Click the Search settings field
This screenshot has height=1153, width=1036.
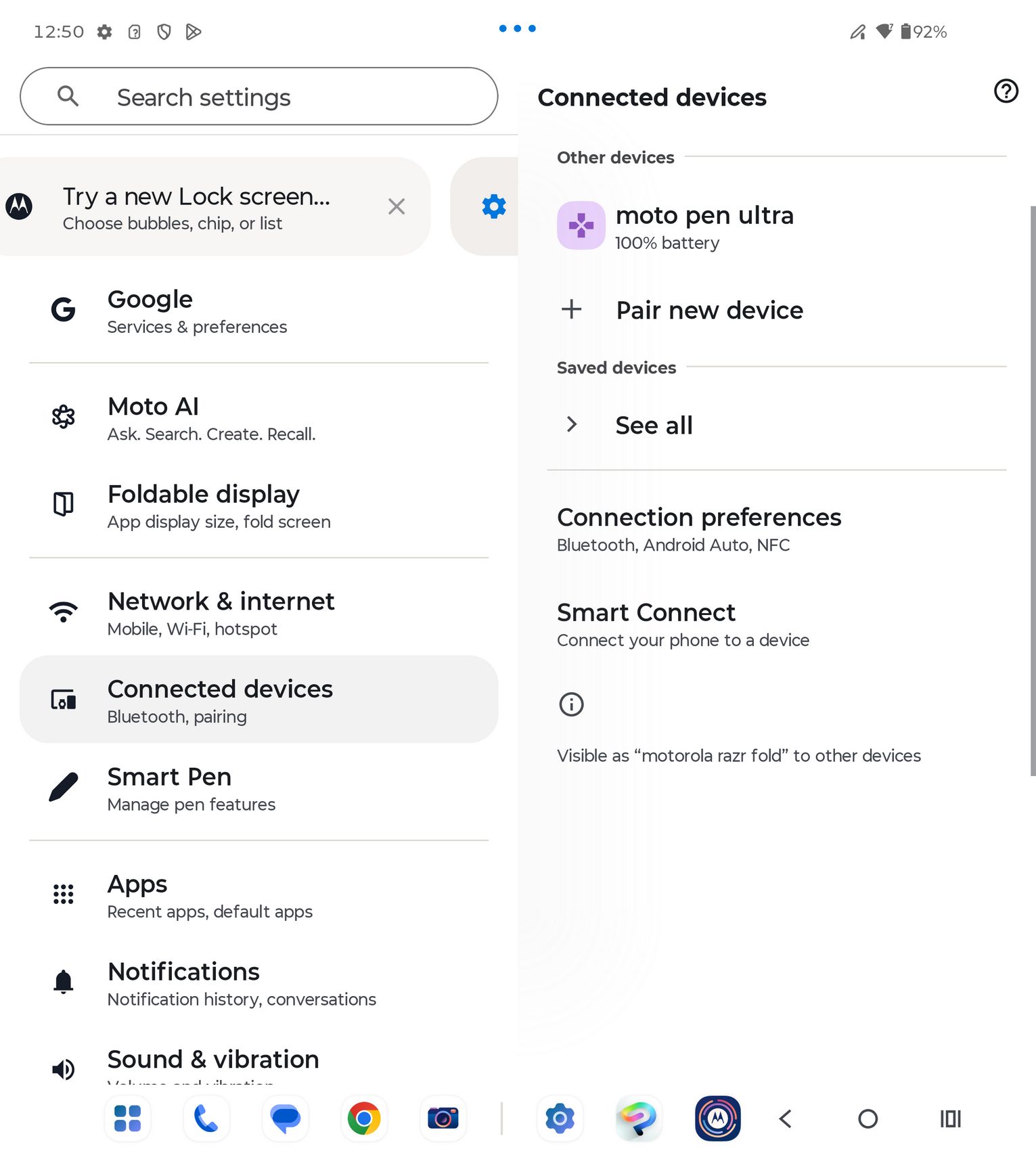[259, 96]
